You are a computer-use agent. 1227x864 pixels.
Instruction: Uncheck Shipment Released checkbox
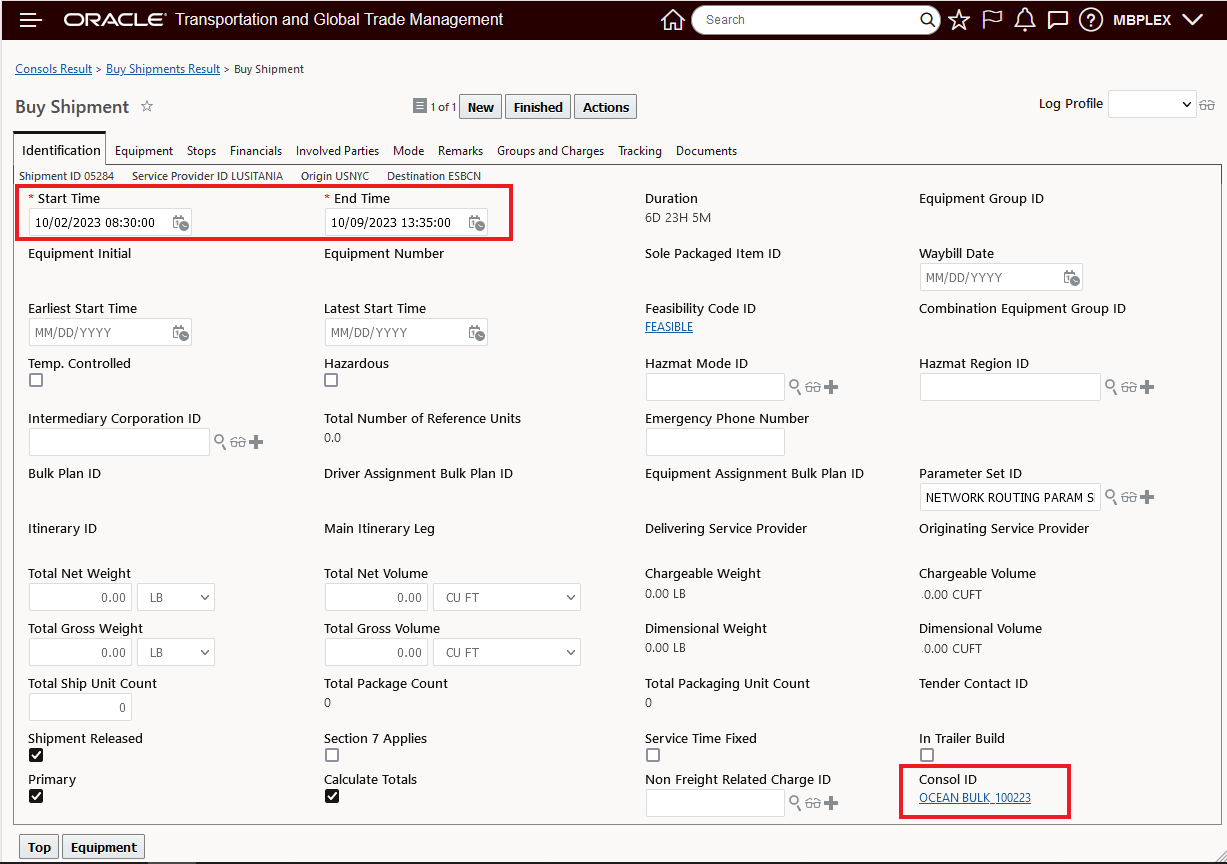click(x=36, y=755)
